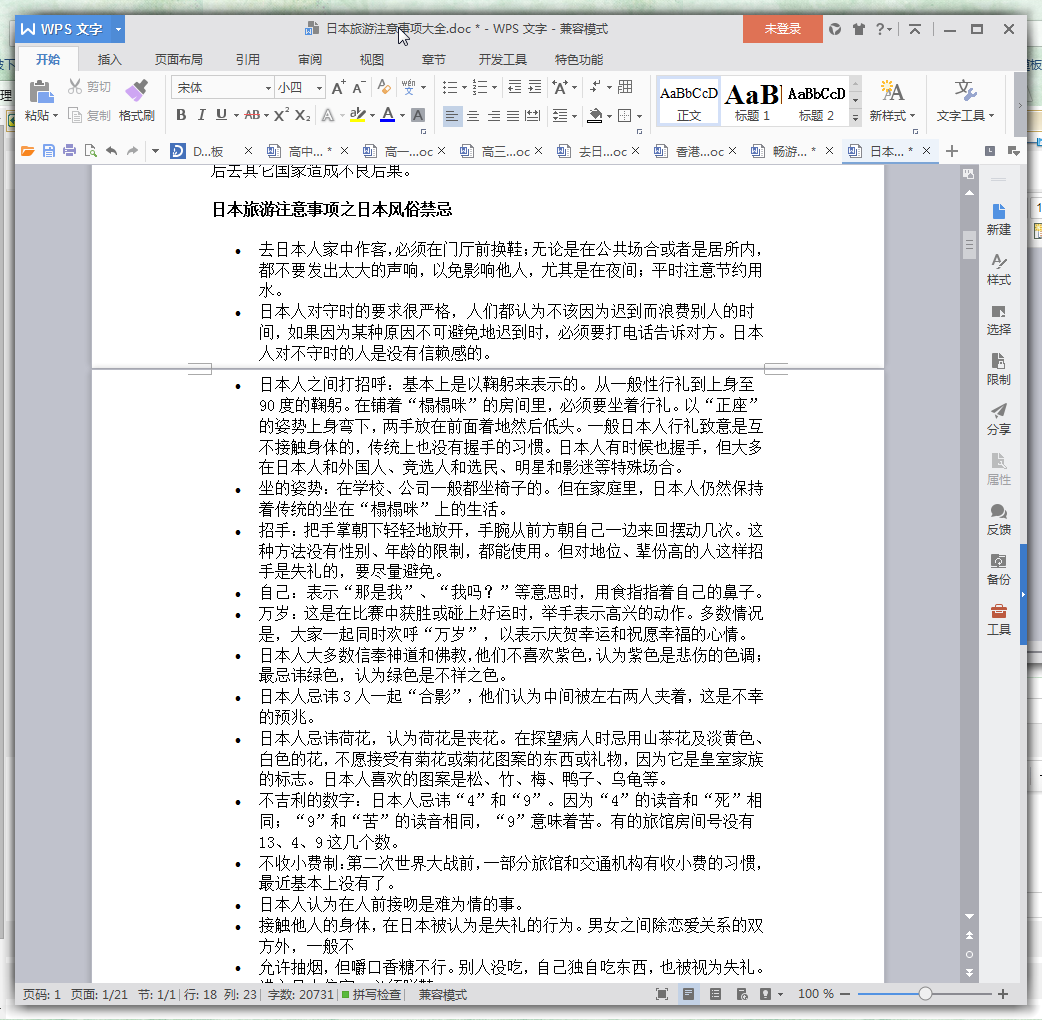Switch to full screen view in status bar

coord(662,994)
